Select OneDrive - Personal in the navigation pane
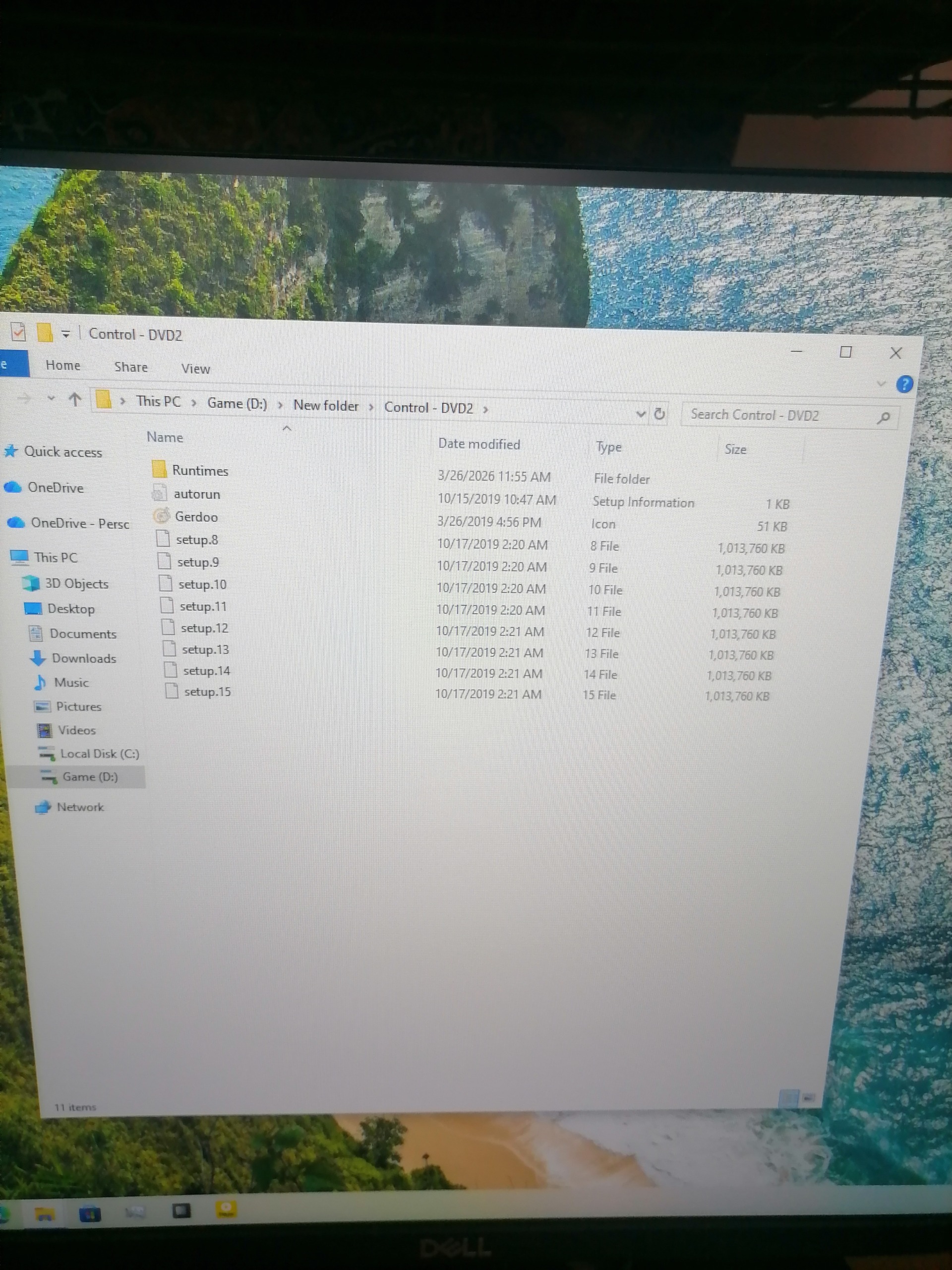 pyautogui.click(x=68, y=523)
